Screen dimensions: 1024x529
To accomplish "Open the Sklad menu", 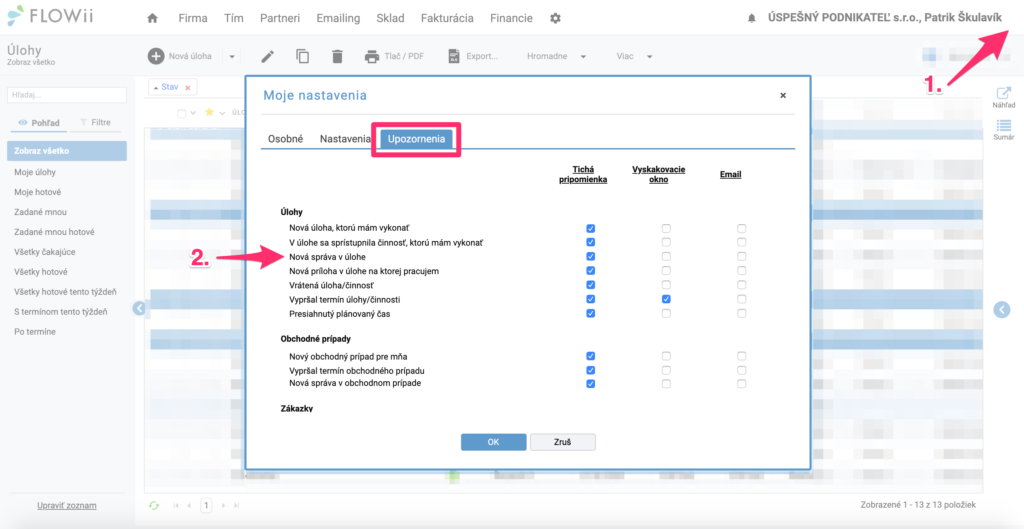I will pyautogui.click(x=391, y=18).
